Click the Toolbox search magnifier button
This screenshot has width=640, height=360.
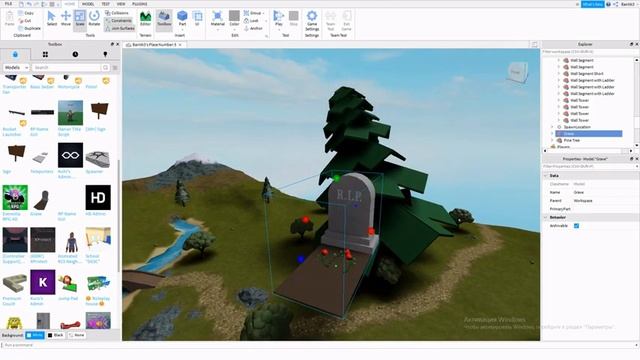click(x=106, y=67)
